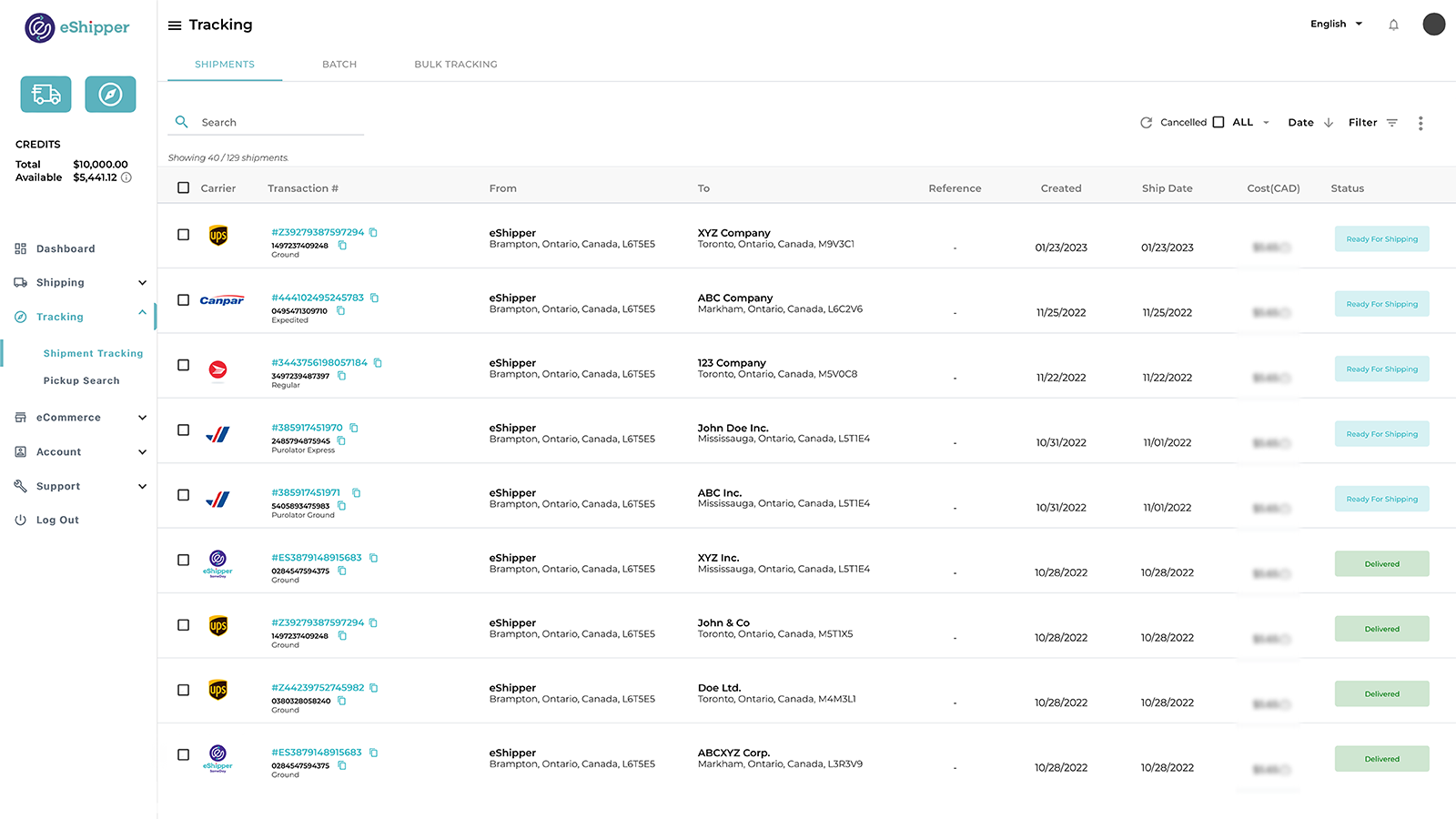
Task: Toggle the Cancelled checkbox
Action: pos(1218,123)
